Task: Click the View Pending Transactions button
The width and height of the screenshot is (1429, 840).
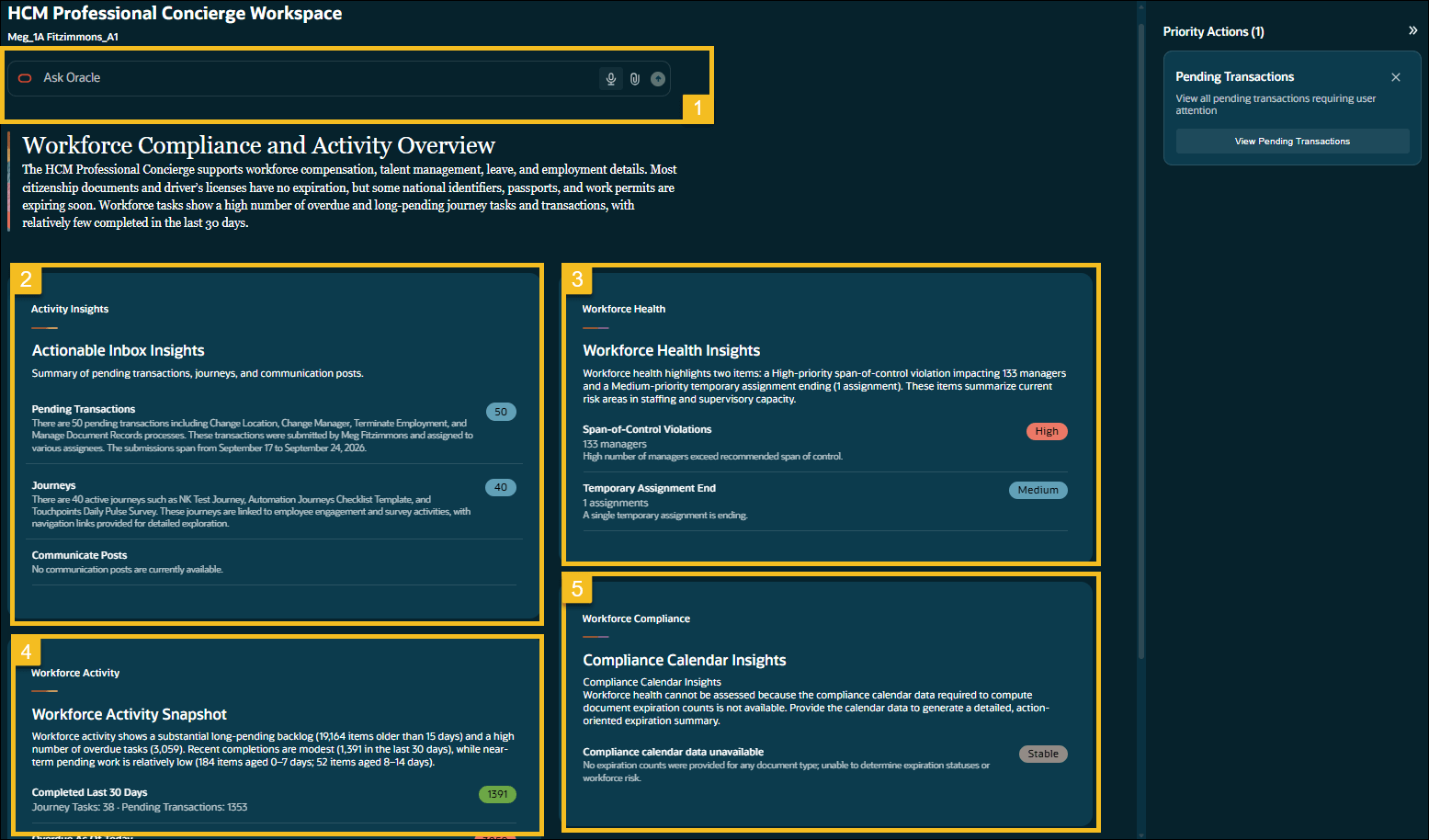Action: click(1292, 142)
